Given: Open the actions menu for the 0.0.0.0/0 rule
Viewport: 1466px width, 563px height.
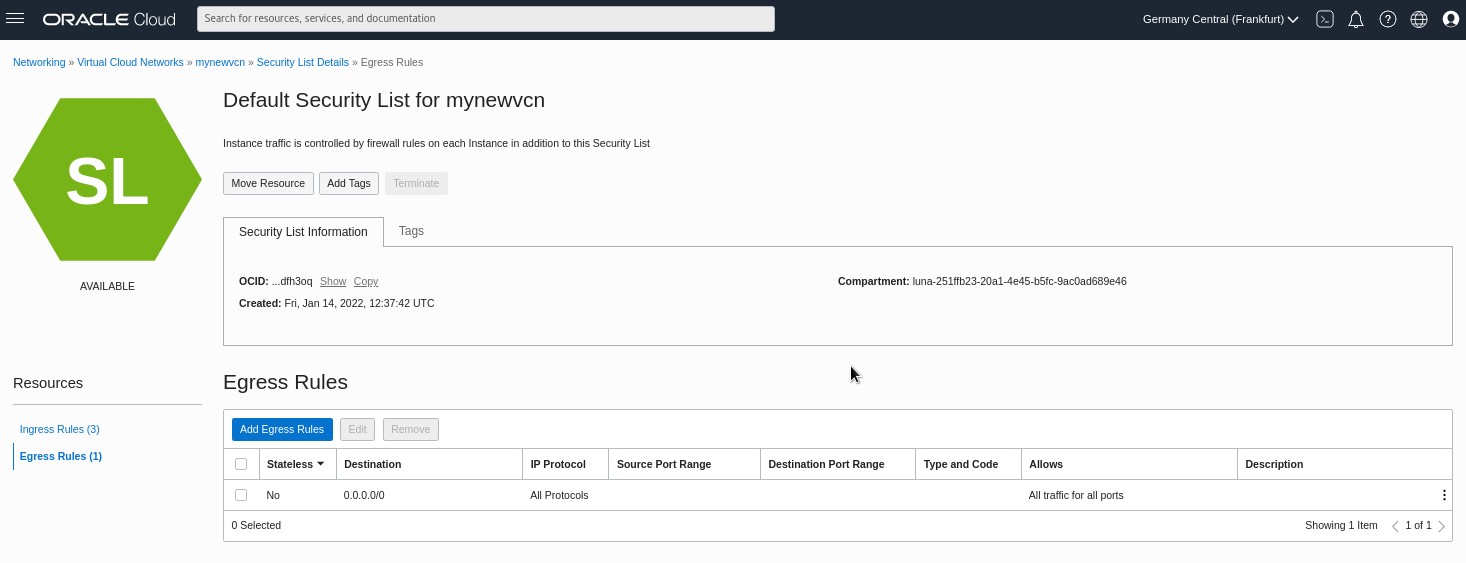Looking at the screenshot, I should click(1444, 495).
